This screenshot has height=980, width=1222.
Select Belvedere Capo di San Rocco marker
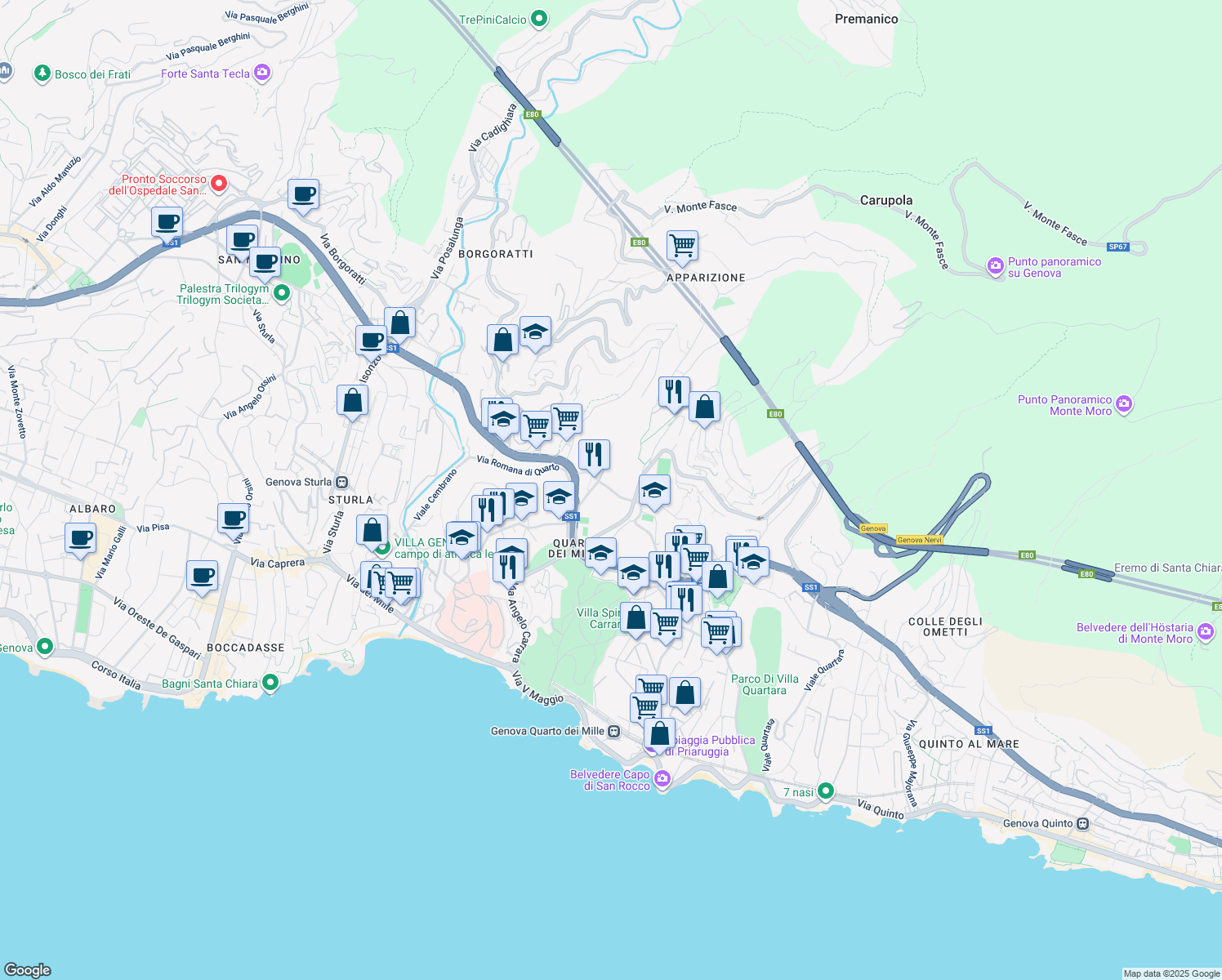coord(662,778)
